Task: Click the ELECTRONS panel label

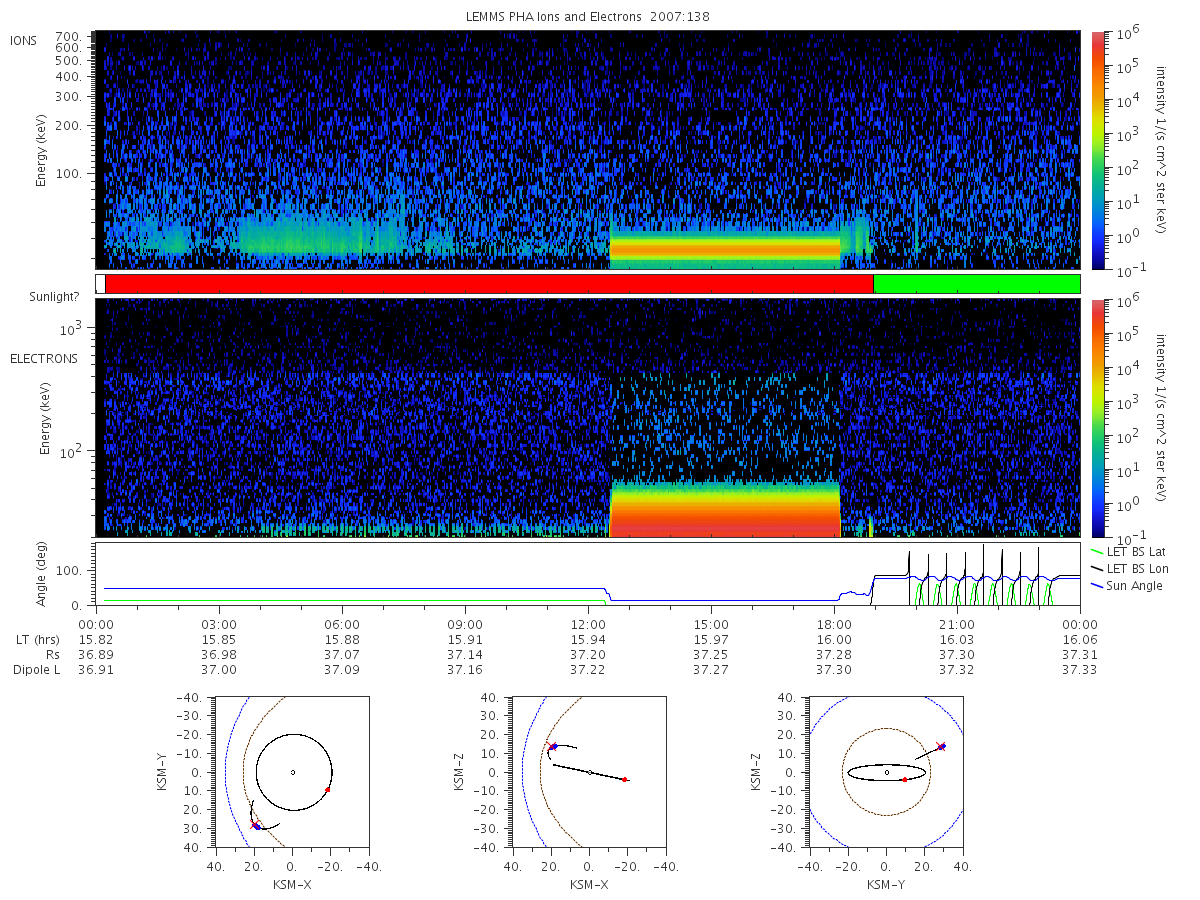Action: coord(44,358)
